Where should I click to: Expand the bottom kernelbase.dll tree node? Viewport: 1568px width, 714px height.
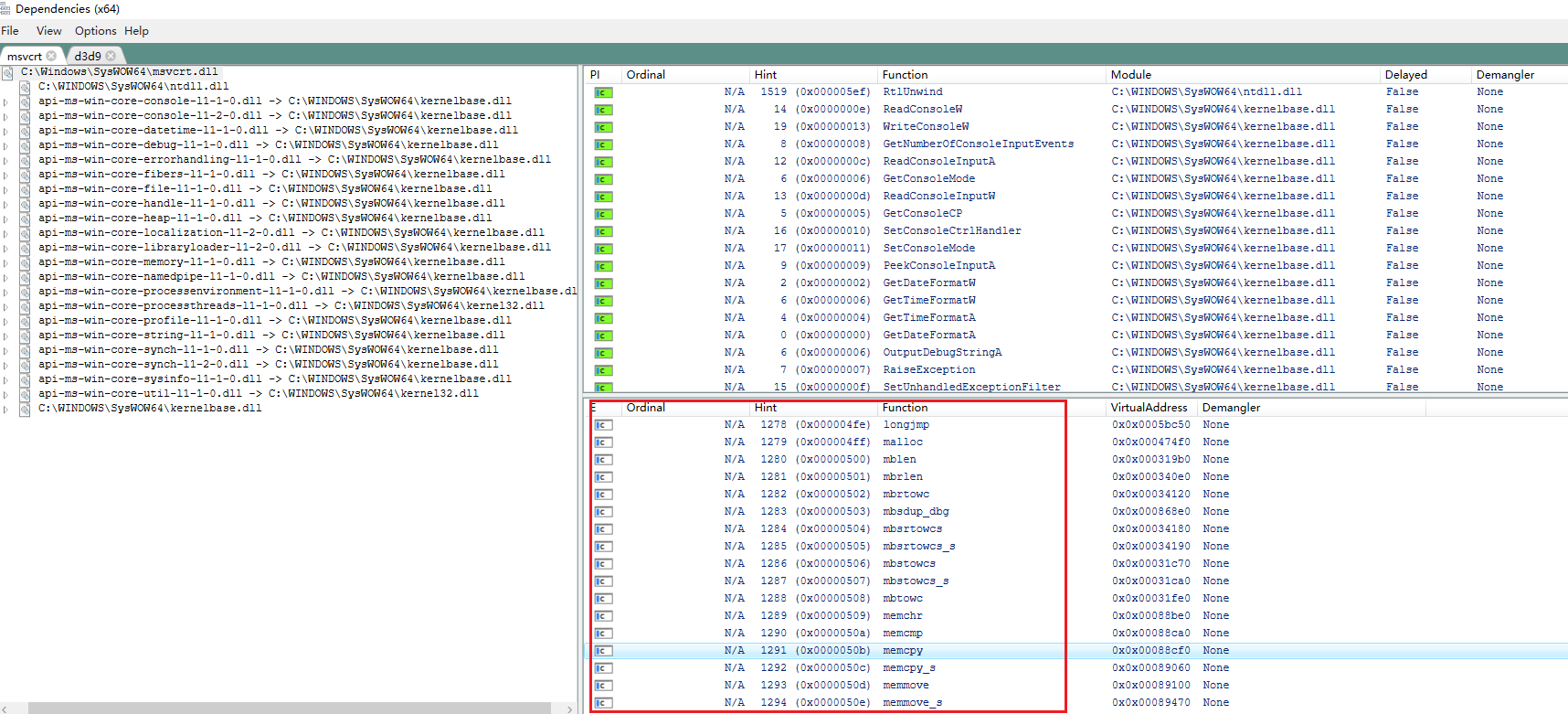6,410
